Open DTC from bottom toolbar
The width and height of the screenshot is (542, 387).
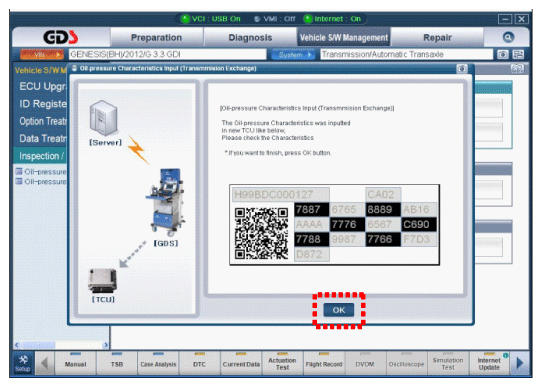tap(199, 364)
